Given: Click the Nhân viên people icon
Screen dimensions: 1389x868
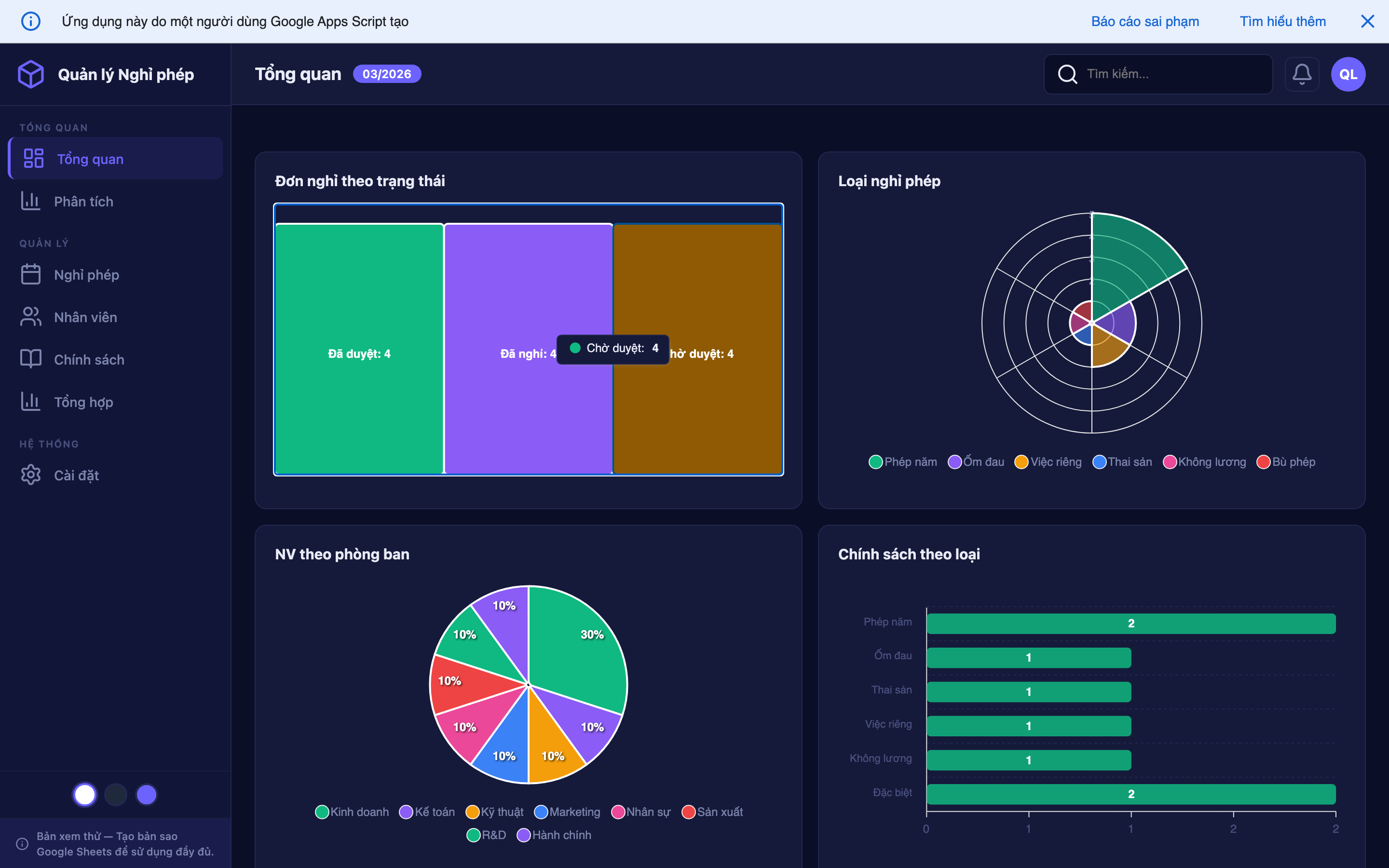Looking at the screenshot, I should pos(30,316).
